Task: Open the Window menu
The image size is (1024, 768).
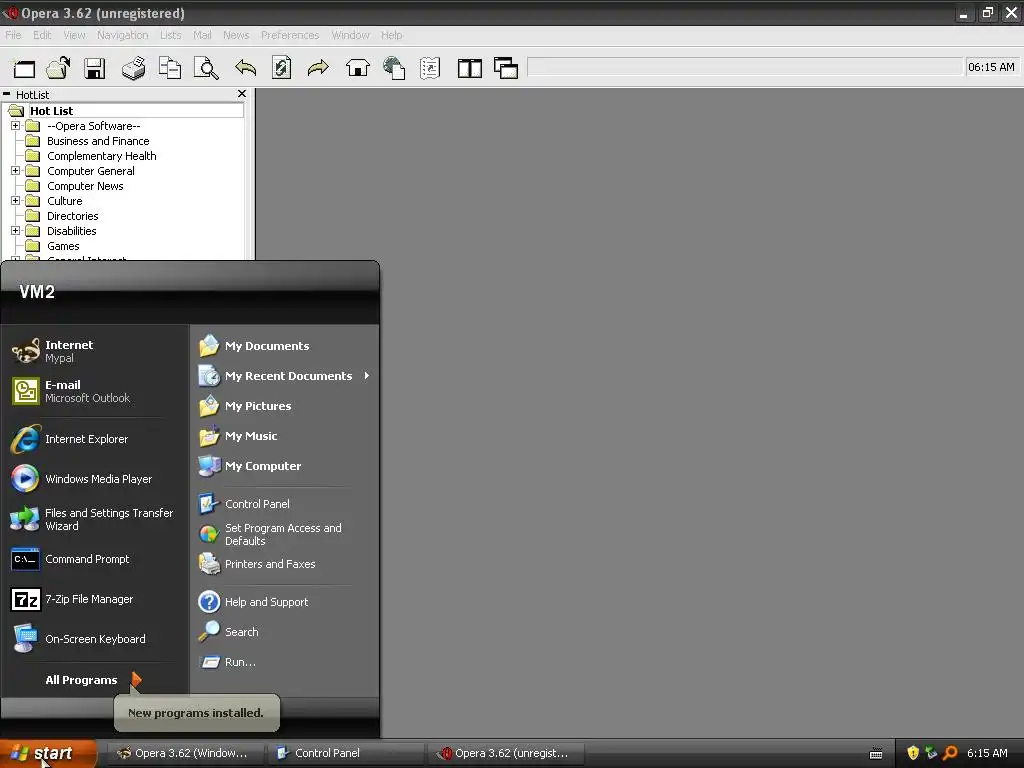Action: click(350, 35)
